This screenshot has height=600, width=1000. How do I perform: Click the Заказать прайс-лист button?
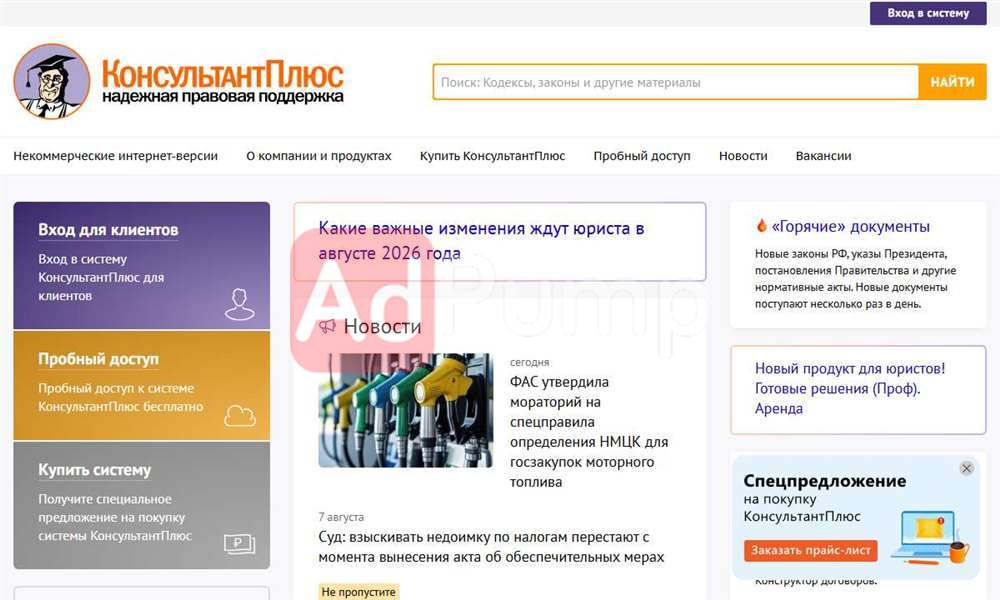811,550
